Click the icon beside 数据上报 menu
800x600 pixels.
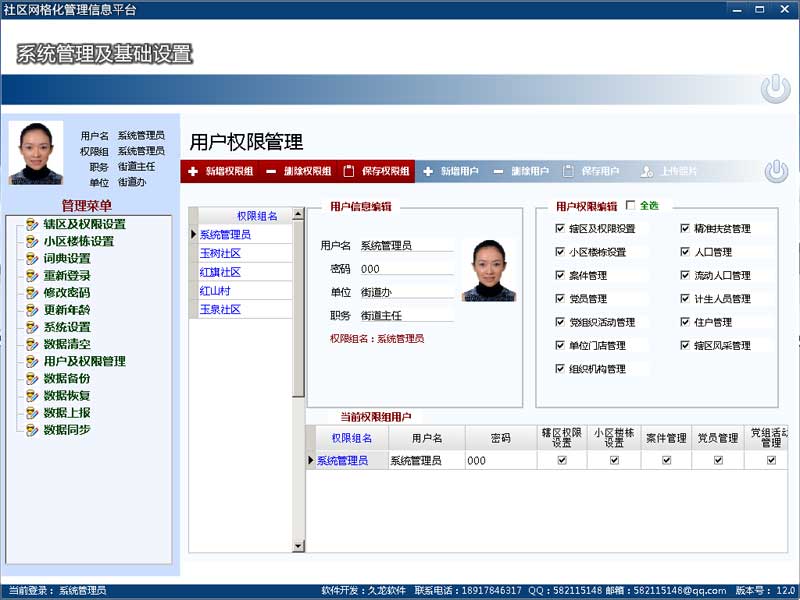[x=32, y=412]
